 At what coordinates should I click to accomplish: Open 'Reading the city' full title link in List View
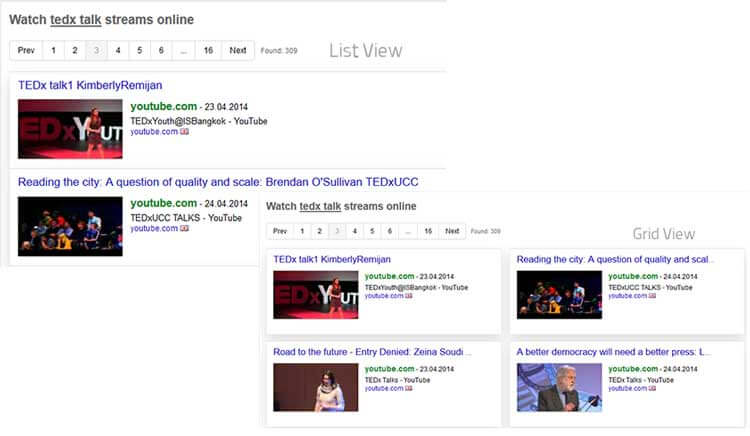point(218,182)
